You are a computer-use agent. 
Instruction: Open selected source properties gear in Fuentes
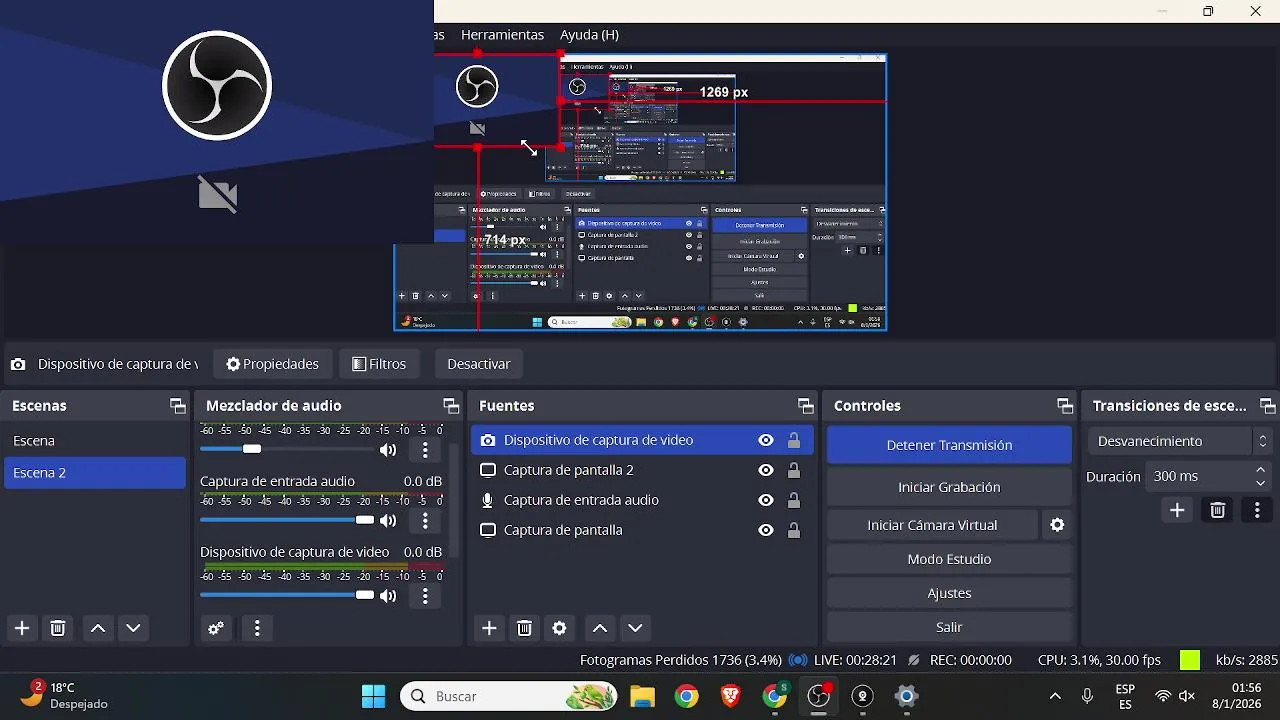point(560,628)
